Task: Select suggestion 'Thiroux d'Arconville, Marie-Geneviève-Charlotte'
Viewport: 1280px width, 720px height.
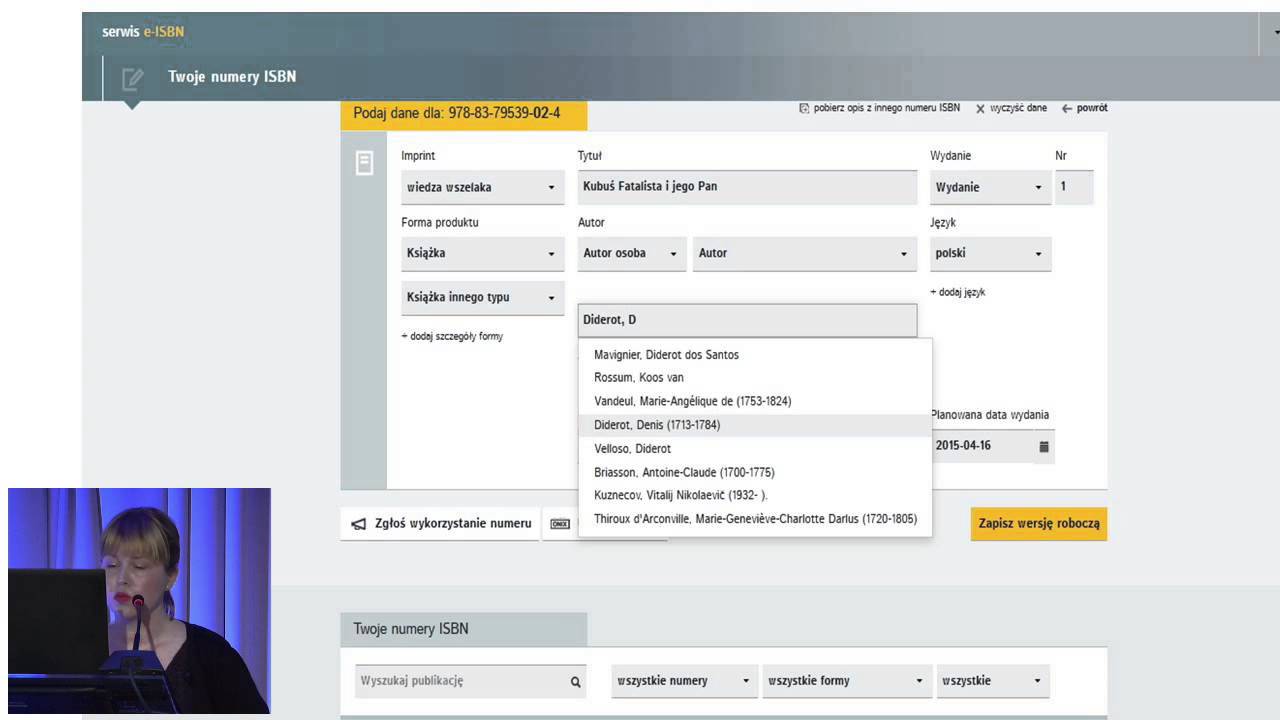Action: click(755, 519)
